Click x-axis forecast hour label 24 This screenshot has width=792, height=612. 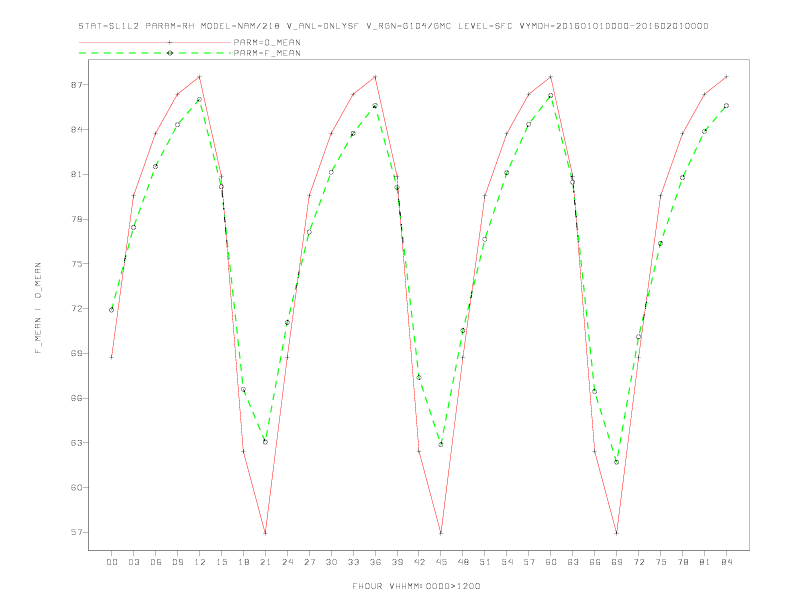pyautogui.click(x=287, y=562)
